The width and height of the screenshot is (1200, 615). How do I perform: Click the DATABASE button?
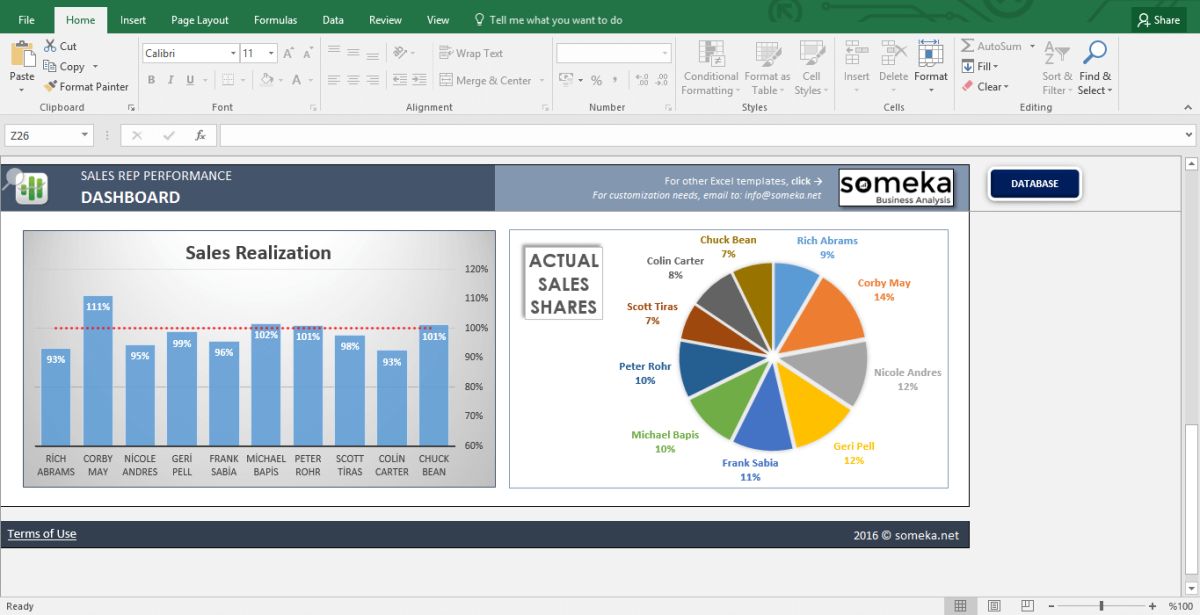pyautogui.click(x=1034, y=184)
